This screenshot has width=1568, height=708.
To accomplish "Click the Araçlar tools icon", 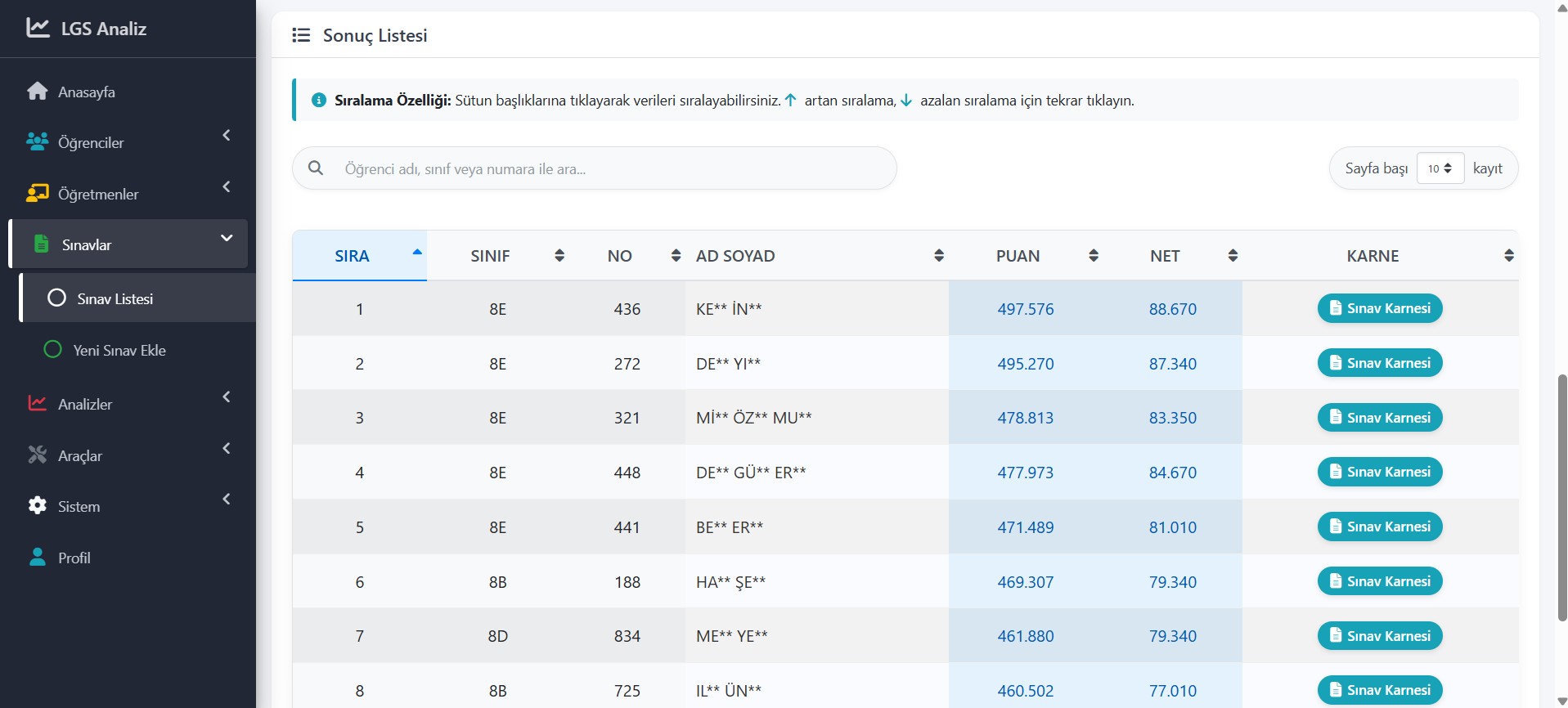I will click(38, 455).
